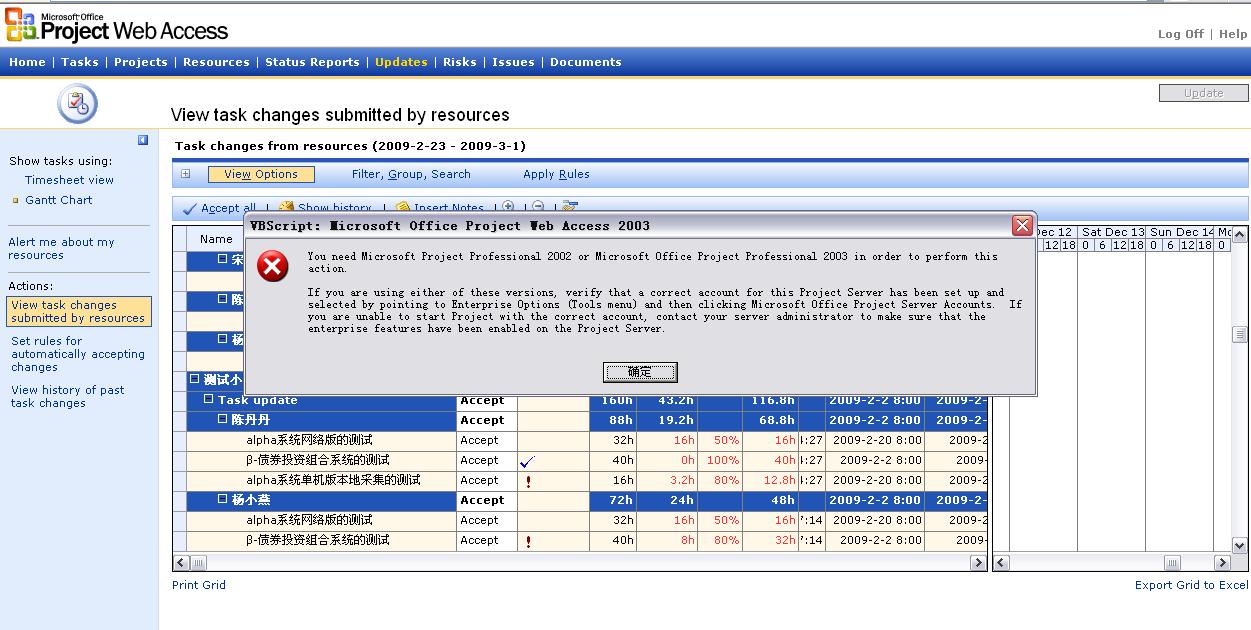This screenshot has width=1251, height=630.
Task: Collapse the 杨小燕 group under Task update
Action: [223, 500]
